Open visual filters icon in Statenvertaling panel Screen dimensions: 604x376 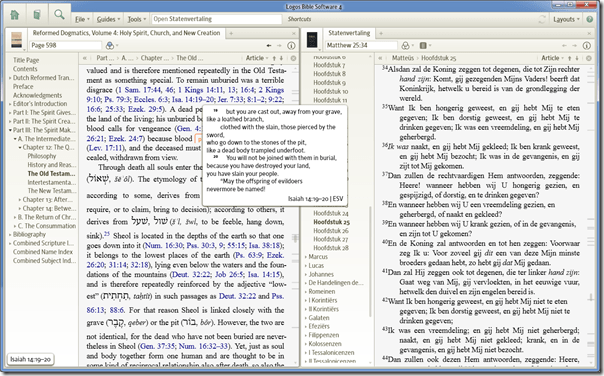coord(405,45)
